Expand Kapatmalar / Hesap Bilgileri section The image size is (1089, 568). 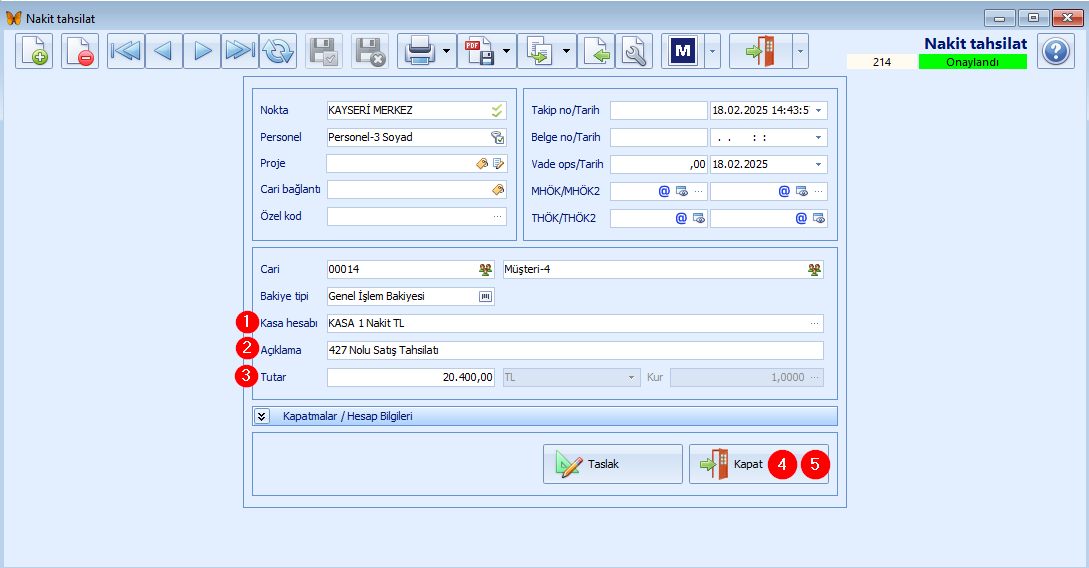(263, 416)
